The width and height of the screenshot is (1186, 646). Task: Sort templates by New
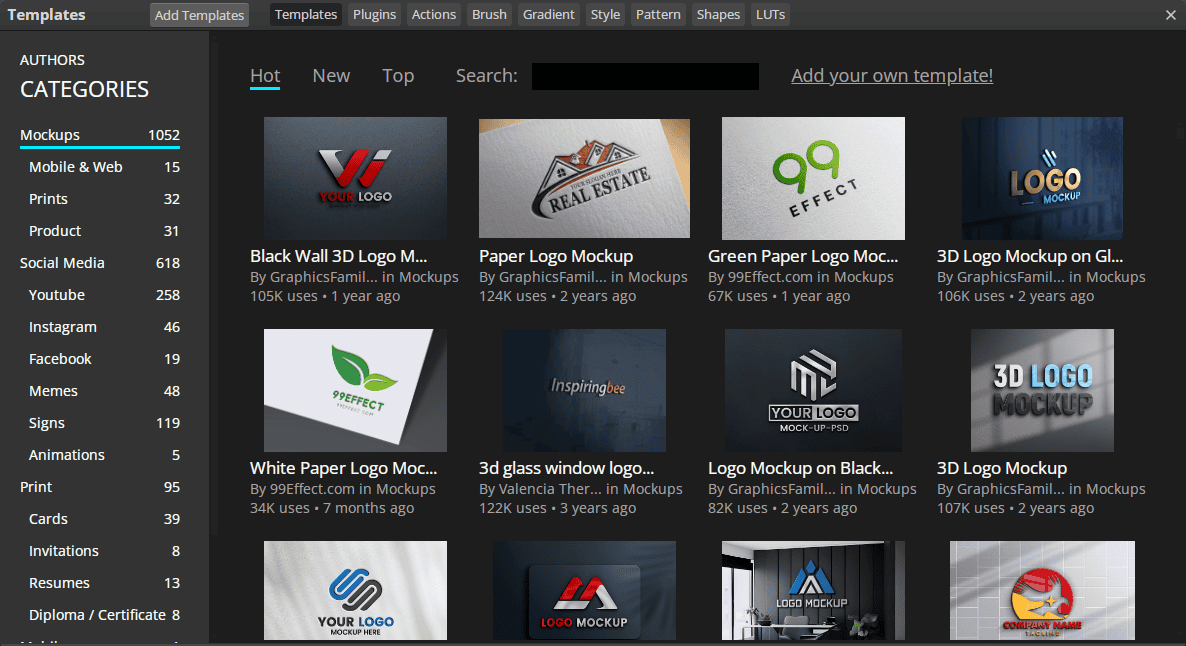click(x=331, y=76)
